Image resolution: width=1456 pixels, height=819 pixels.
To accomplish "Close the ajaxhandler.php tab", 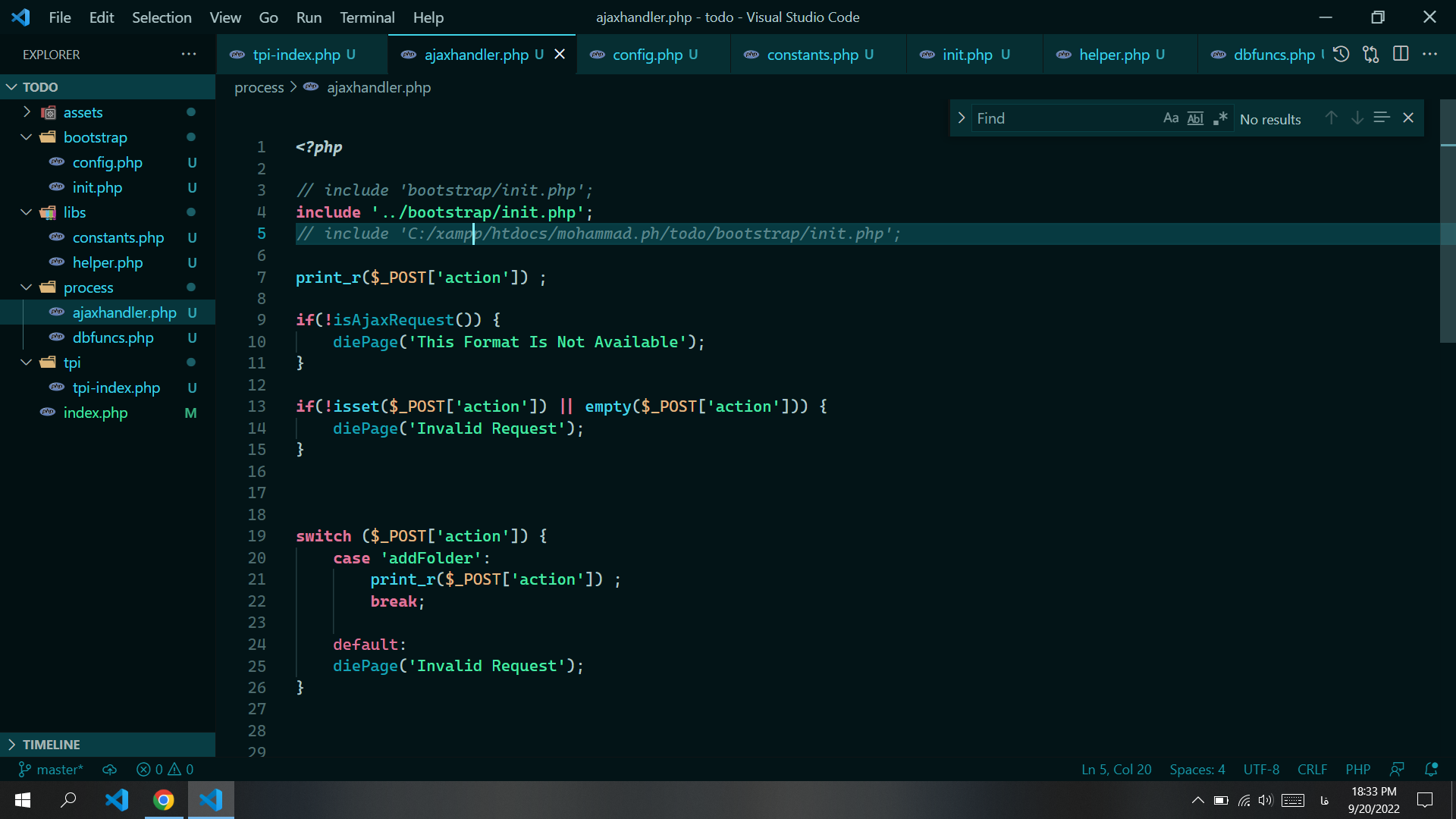I will click(560, 54).
